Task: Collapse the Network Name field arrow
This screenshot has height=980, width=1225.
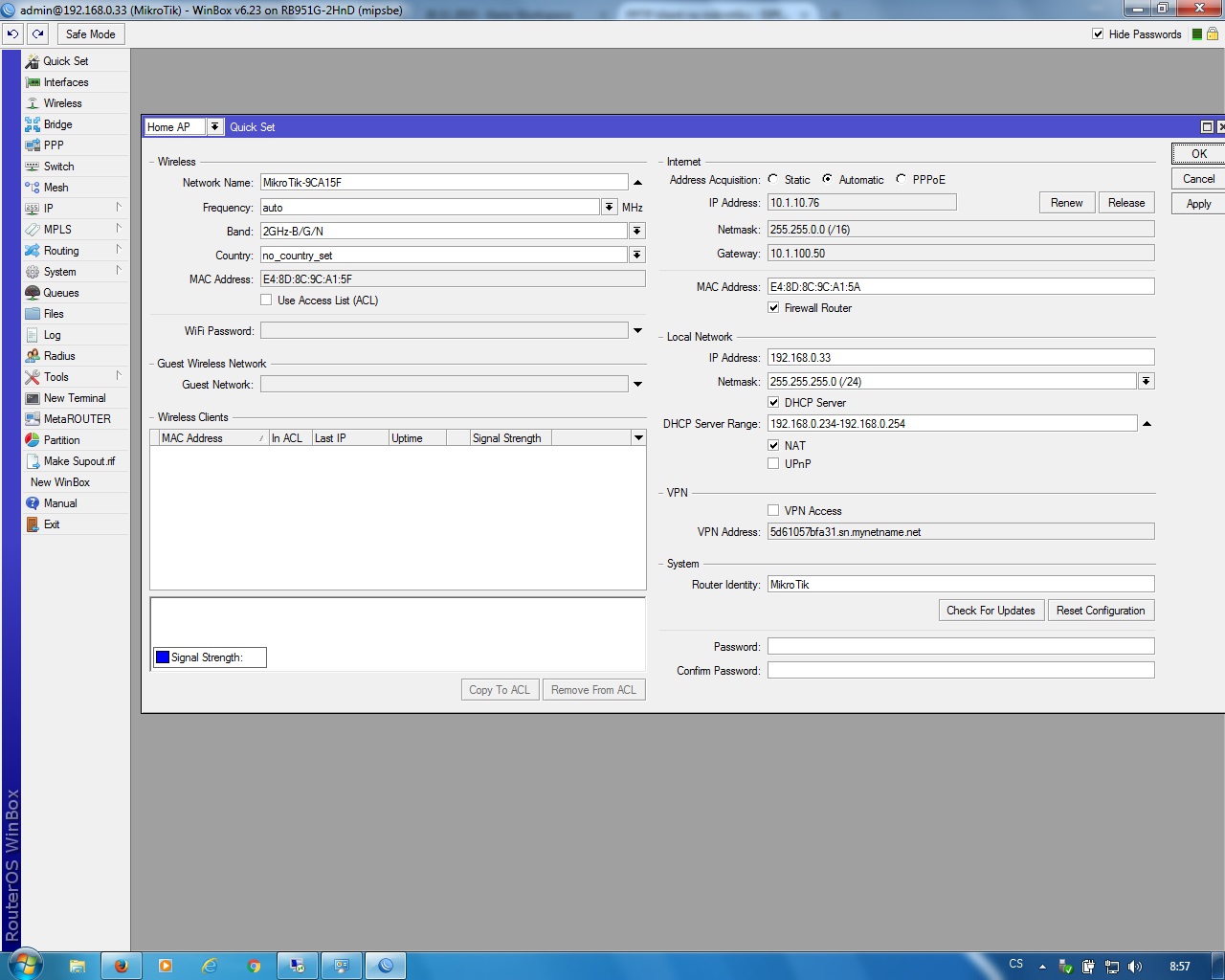Action: click(637, 183)
